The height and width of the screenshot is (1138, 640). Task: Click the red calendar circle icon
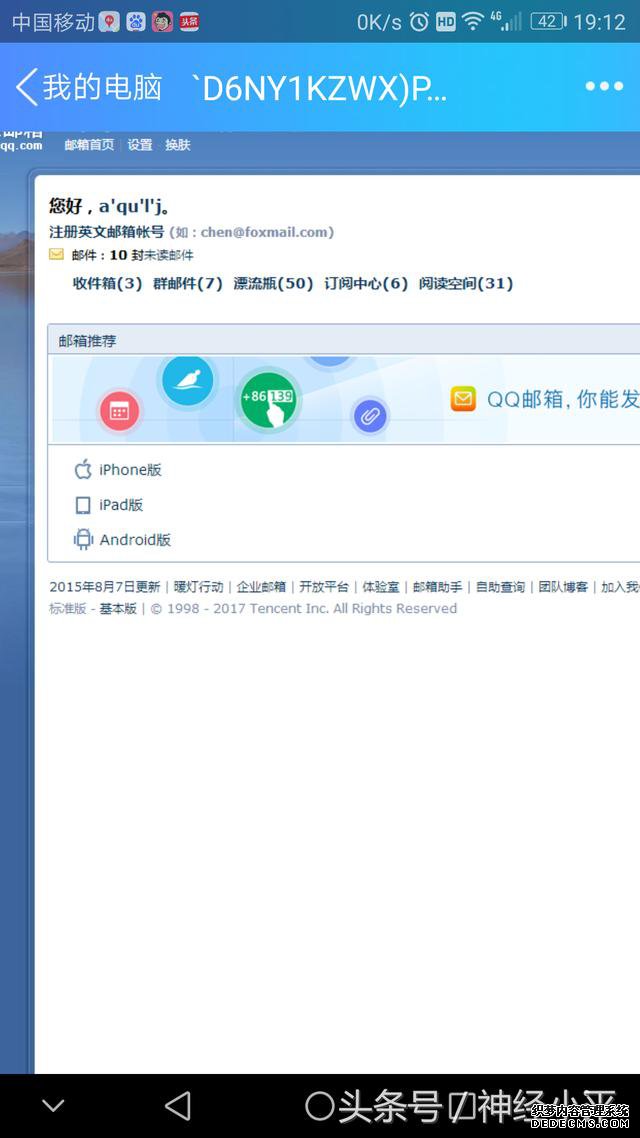[120, 412]
